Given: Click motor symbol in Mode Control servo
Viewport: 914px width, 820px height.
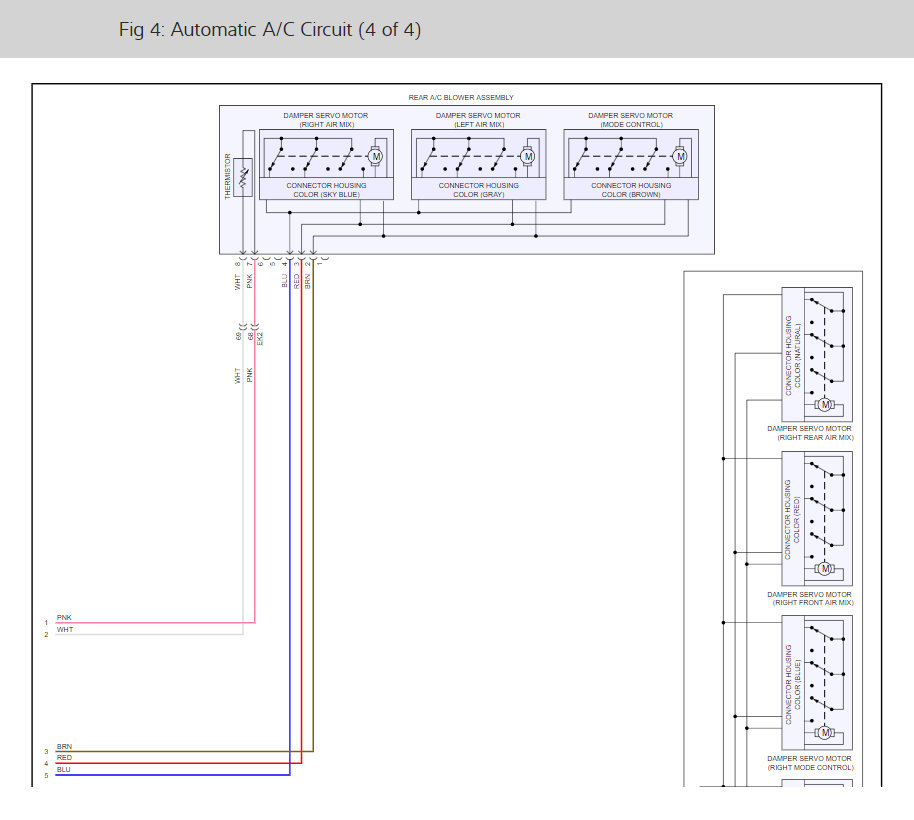Looking at the screenshot, I should pos(680,157).
